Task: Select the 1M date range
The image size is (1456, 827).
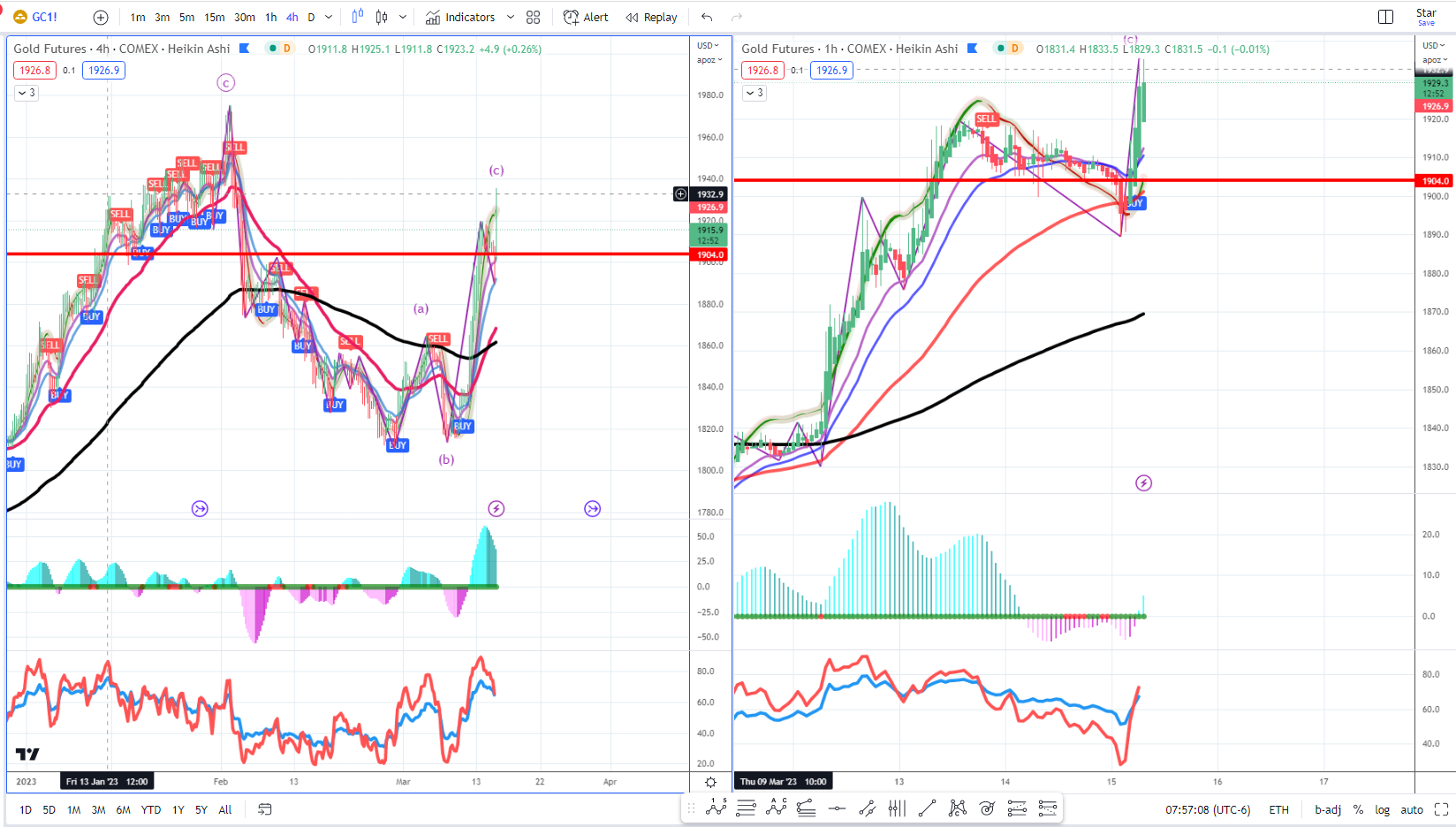Action: 74,810
